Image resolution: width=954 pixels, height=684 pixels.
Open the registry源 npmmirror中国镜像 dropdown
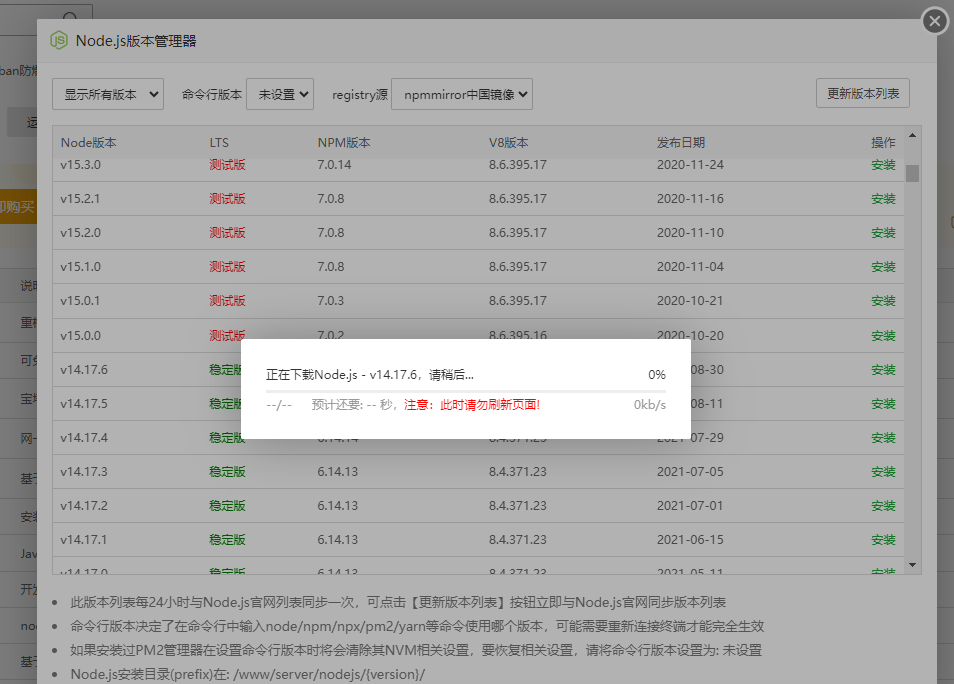462,94
